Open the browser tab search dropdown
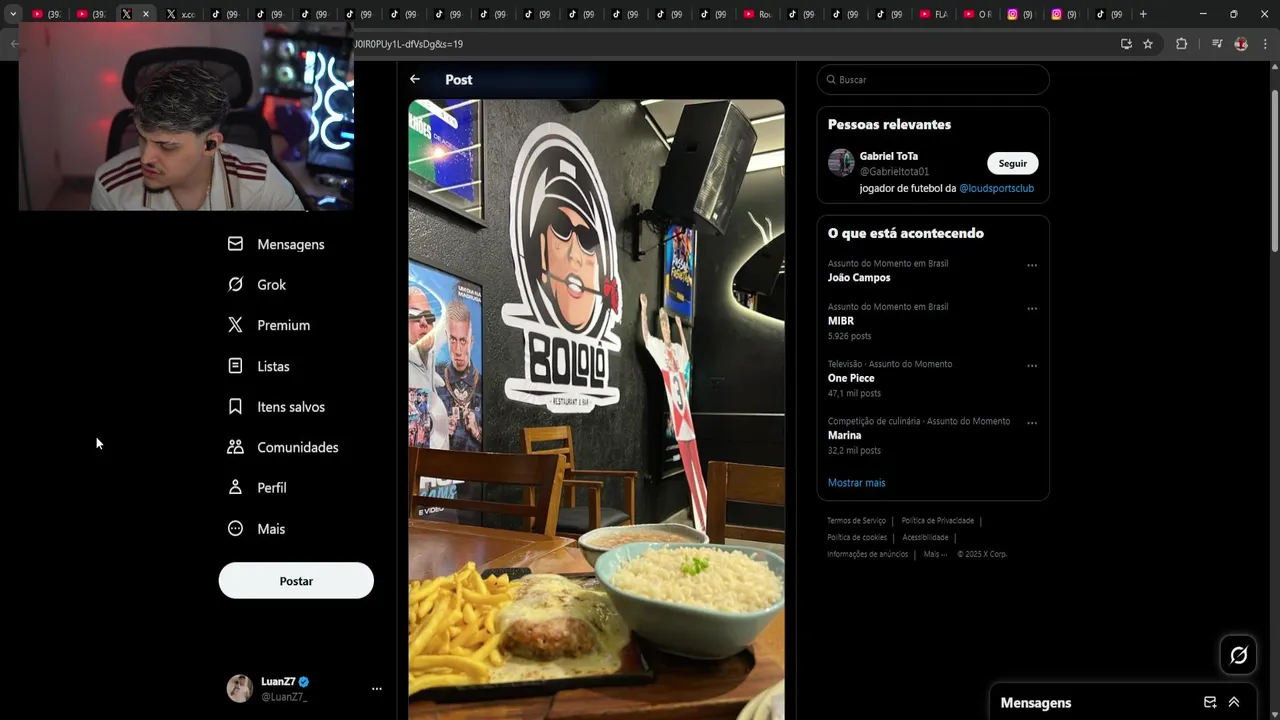 pyautogui.click(x=13, y=14)
